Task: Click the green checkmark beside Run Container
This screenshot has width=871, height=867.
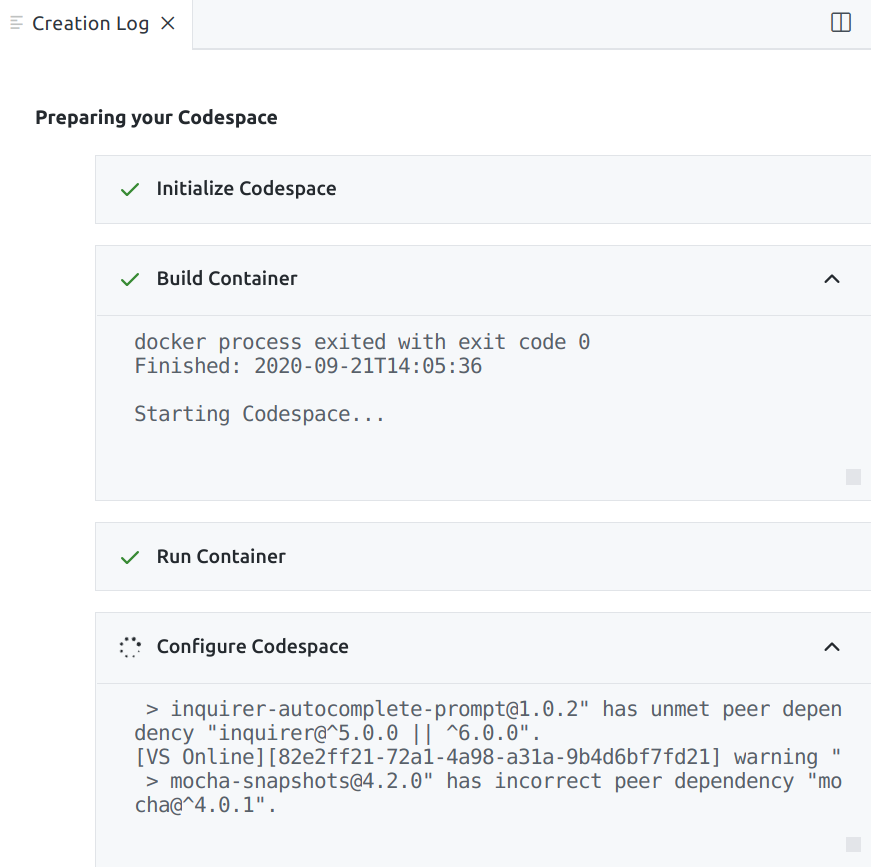Action: (129, 556)
